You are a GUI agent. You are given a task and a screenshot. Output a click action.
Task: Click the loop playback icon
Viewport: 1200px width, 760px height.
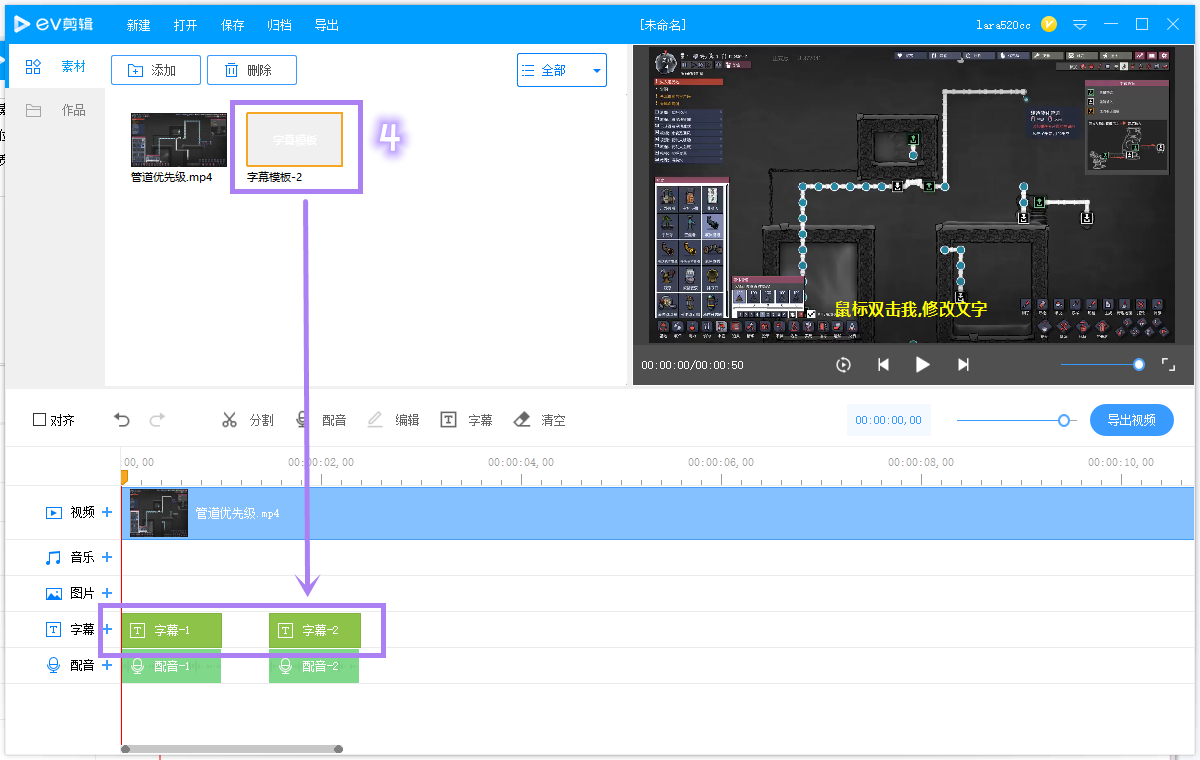(843, 365)
